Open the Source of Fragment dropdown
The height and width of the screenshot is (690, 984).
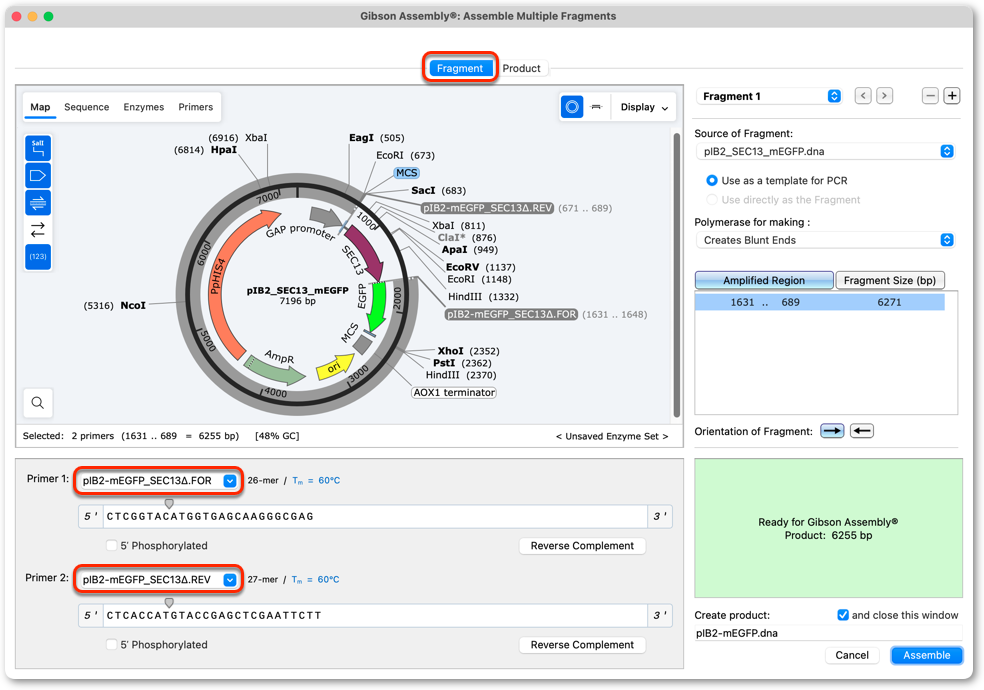(825, 151)
